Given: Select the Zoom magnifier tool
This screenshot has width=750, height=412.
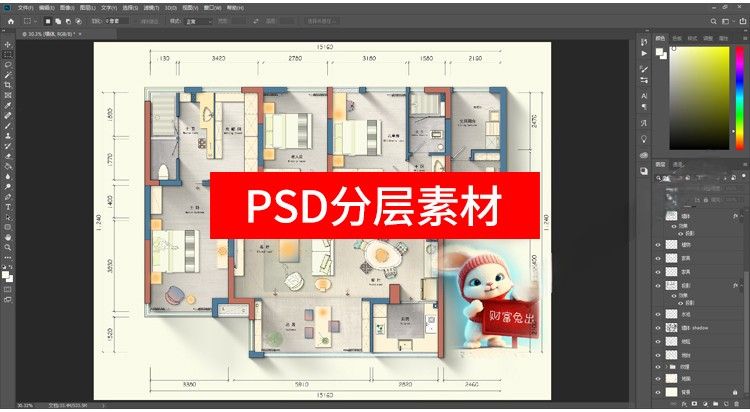Looking at the screenshot, I should [x=8, y=247].
